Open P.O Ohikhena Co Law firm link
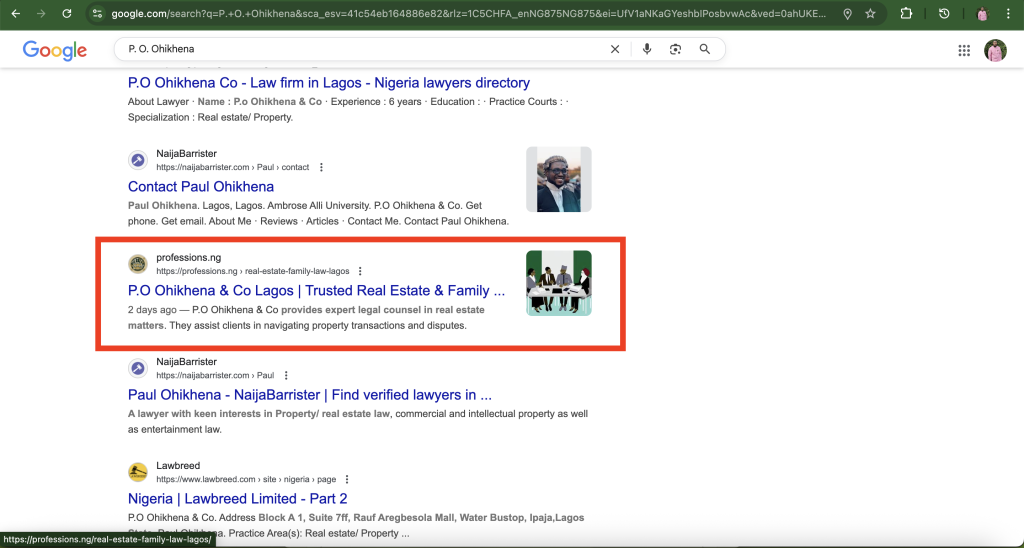The image size is (1024, 548). (328, 83)
